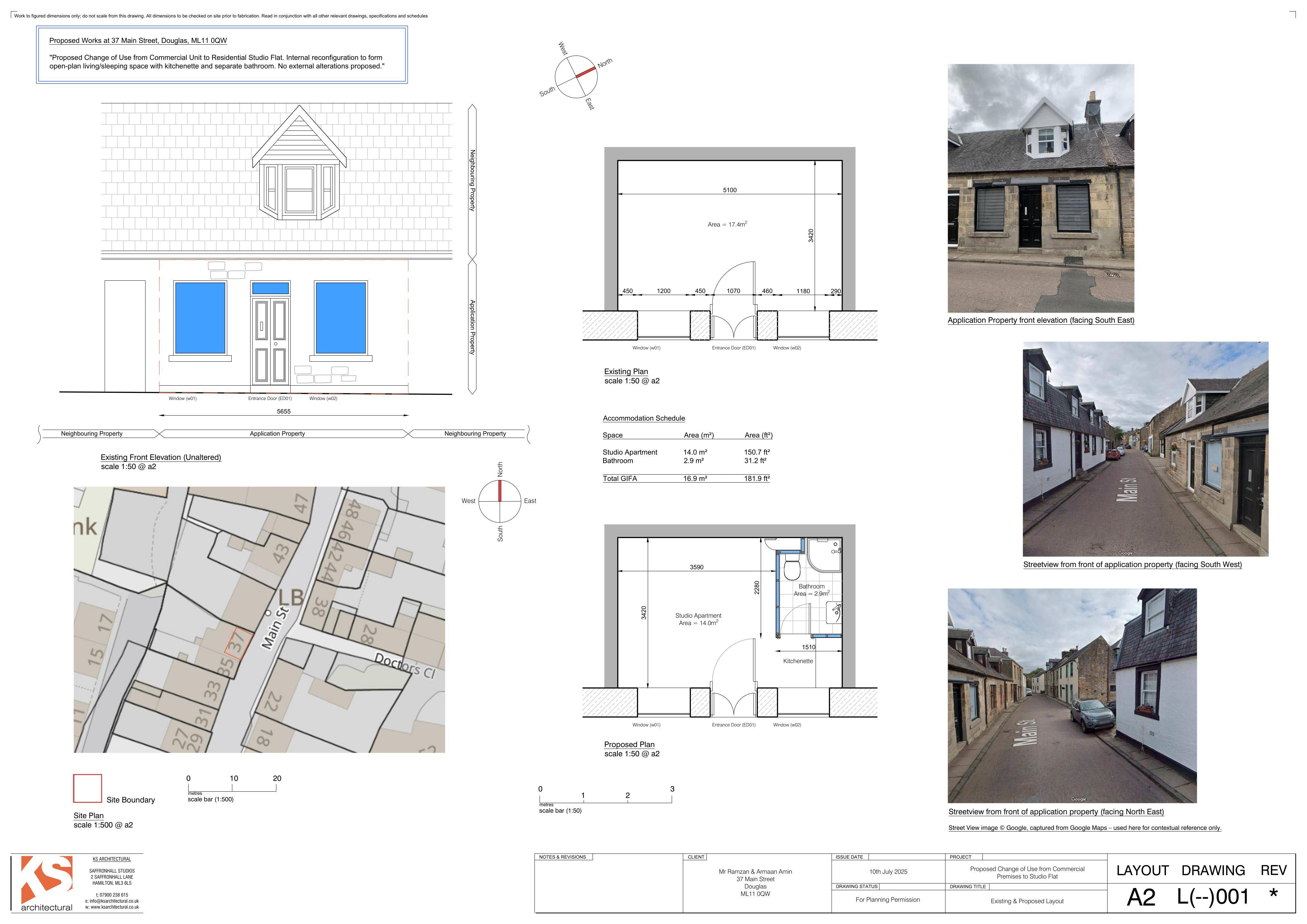Click the 'Doctors Cl' street label on the map

pos(404,665)
